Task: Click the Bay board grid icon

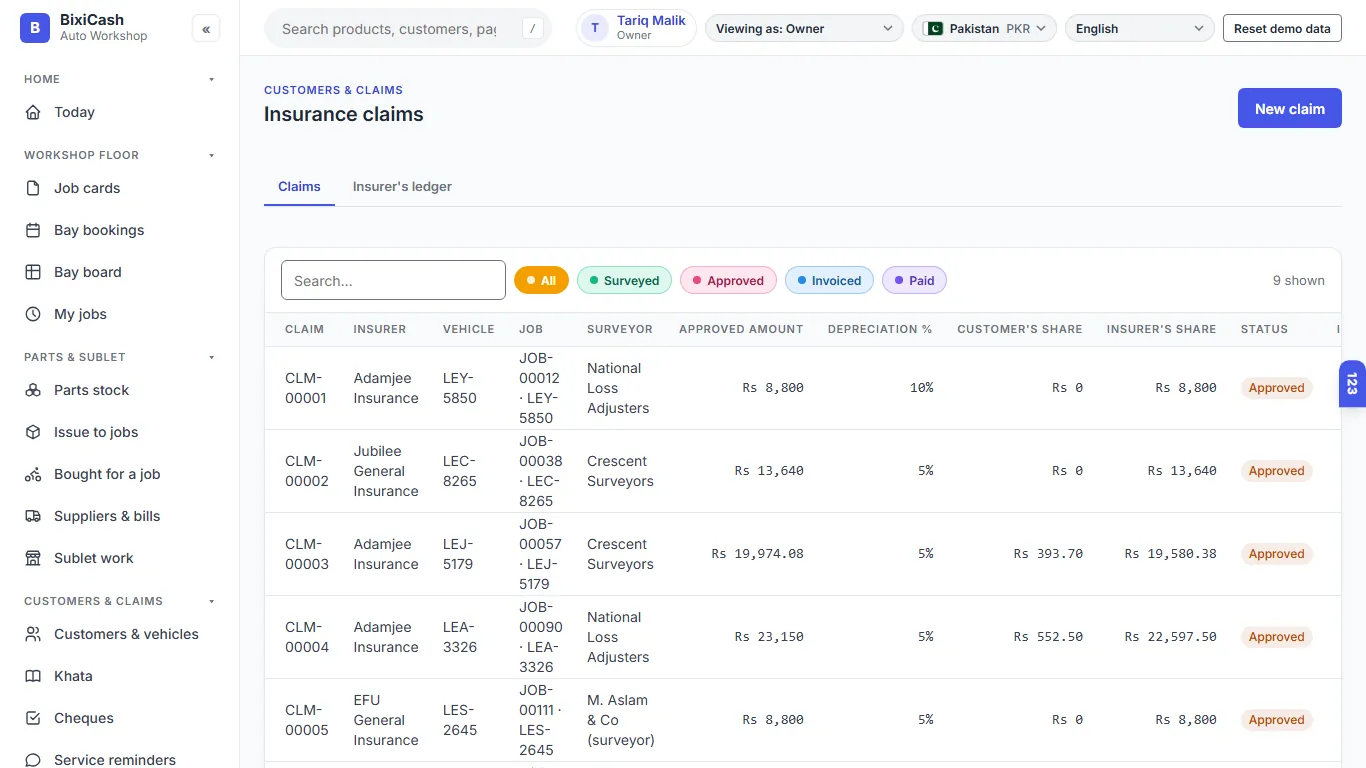Action: 33,272
